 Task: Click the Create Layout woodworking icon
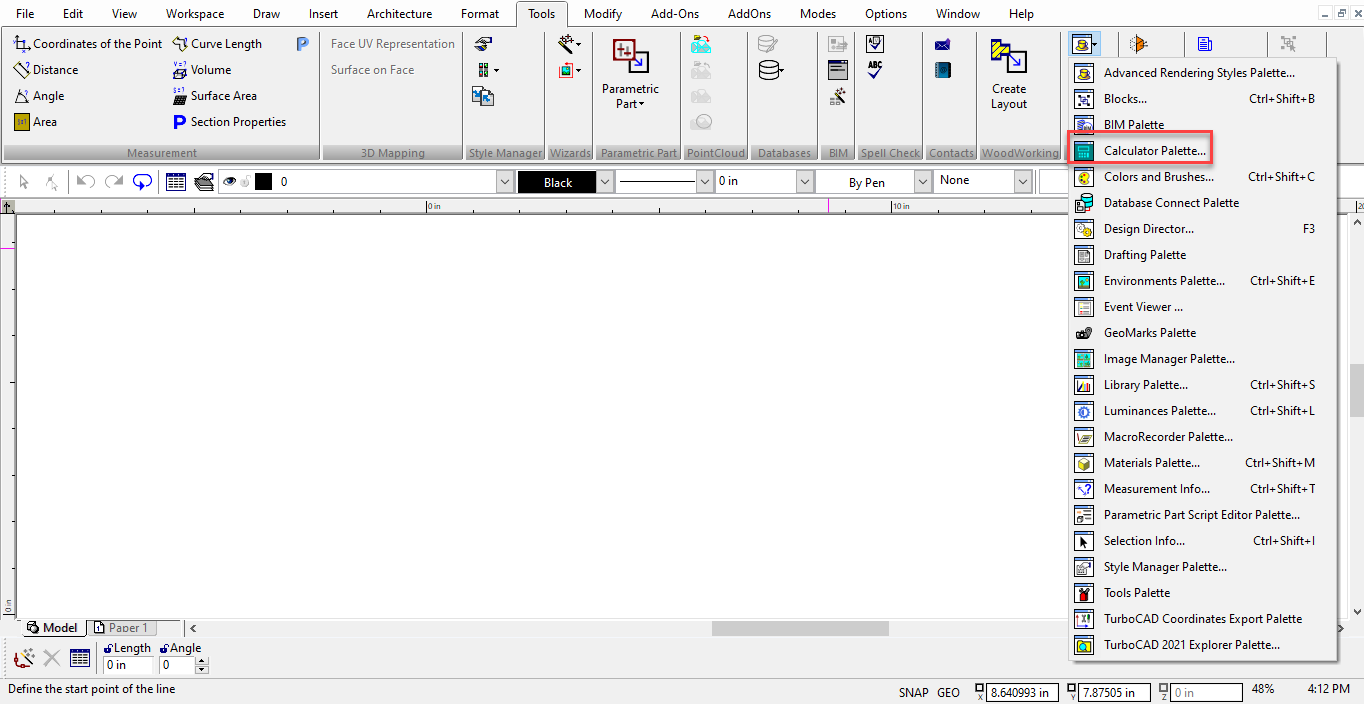1009,57
